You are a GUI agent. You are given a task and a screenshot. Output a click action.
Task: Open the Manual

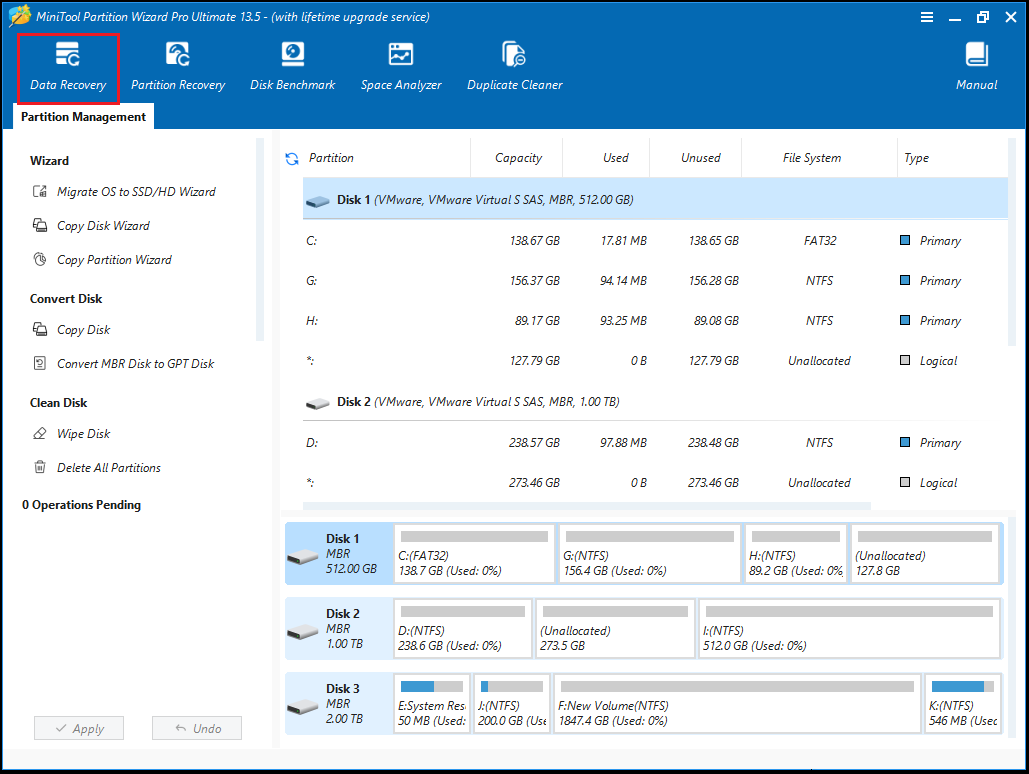[x=976, y=68]
